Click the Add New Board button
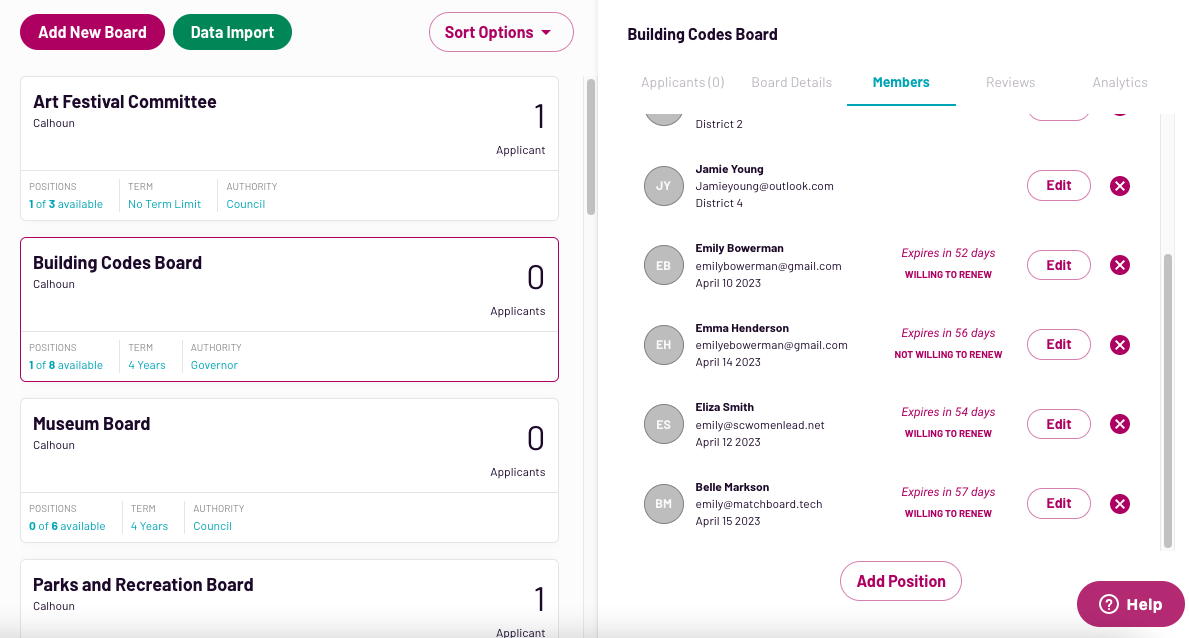Screen dimensions: 1189x638 pos(92,32)
